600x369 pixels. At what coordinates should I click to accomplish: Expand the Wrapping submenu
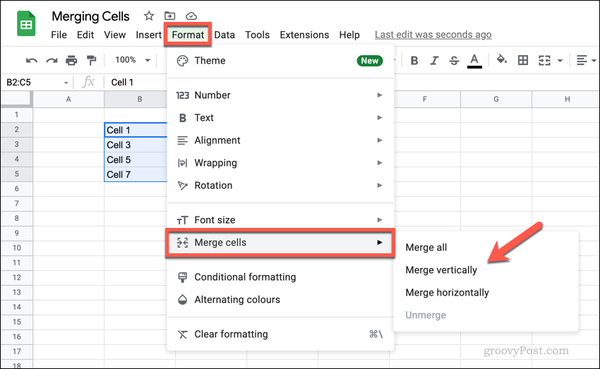pyautogui.click(x=280, y=163)
